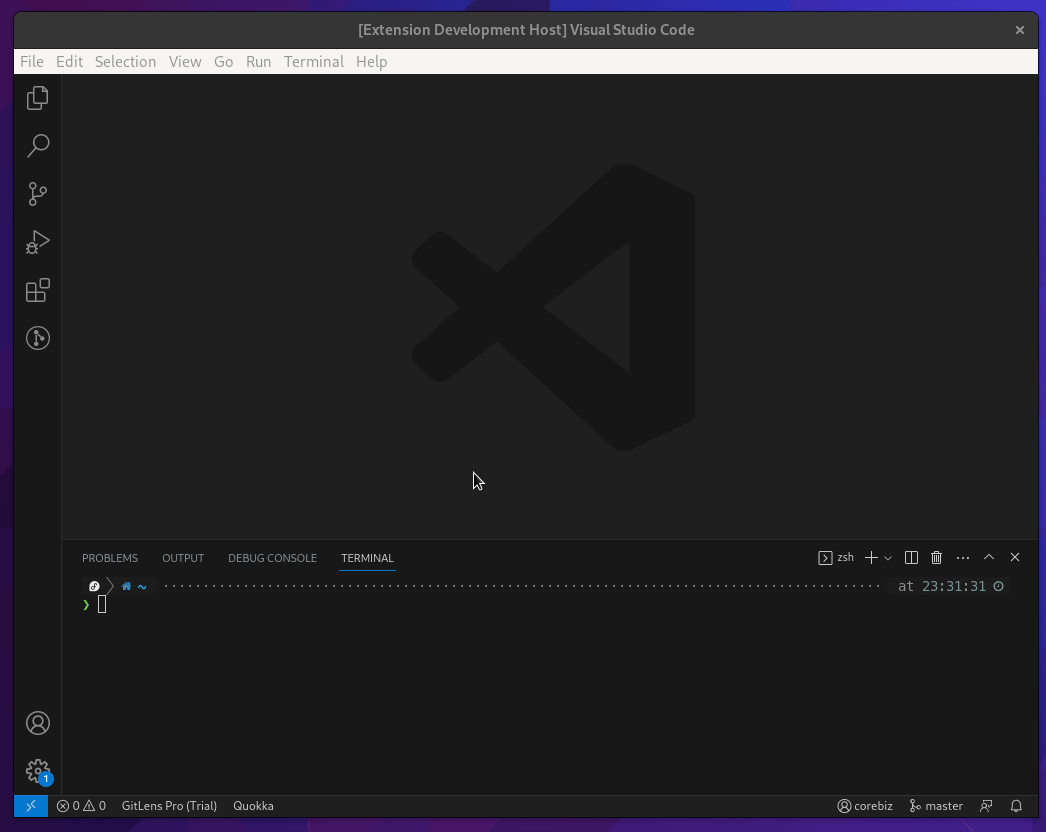This screenshot has height=832, width=1046.
Task: Open notifications from the bell icon
Action: pyautogui.click(x=1016, y=805)
